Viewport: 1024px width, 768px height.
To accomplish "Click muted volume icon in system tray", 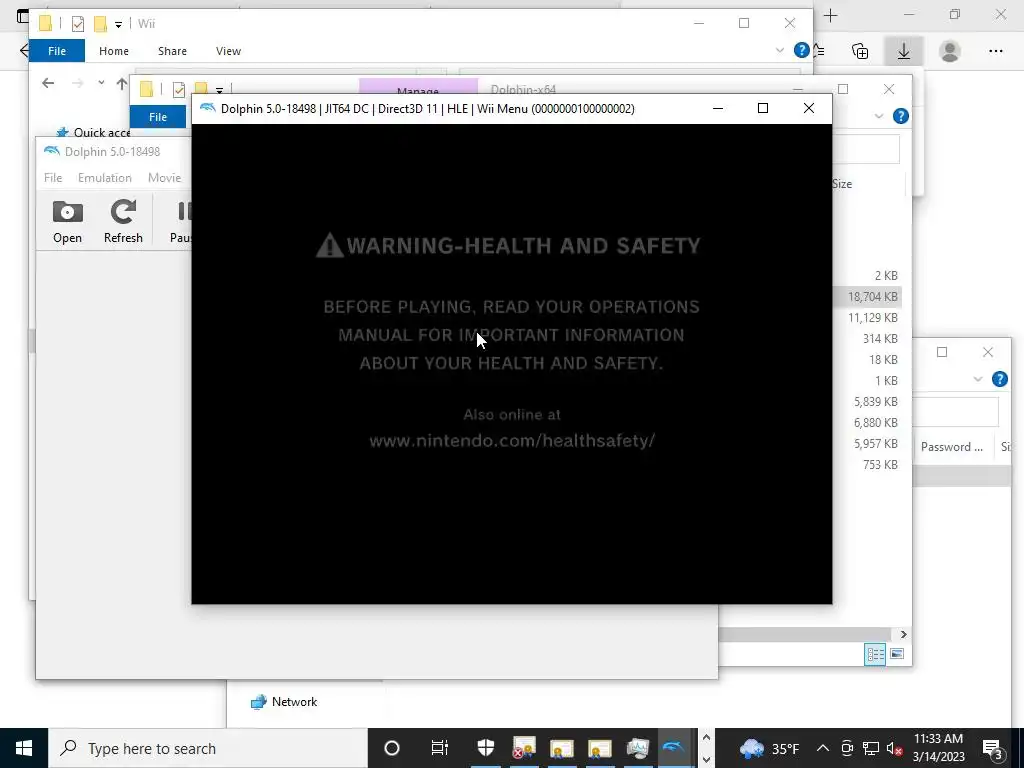I will 895,748.
